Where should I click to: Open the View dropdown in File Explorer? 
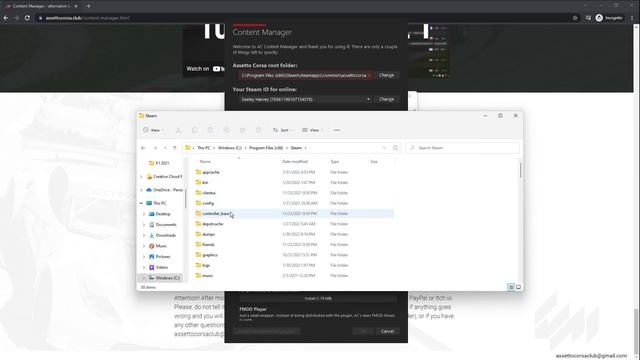coord(313,130)
